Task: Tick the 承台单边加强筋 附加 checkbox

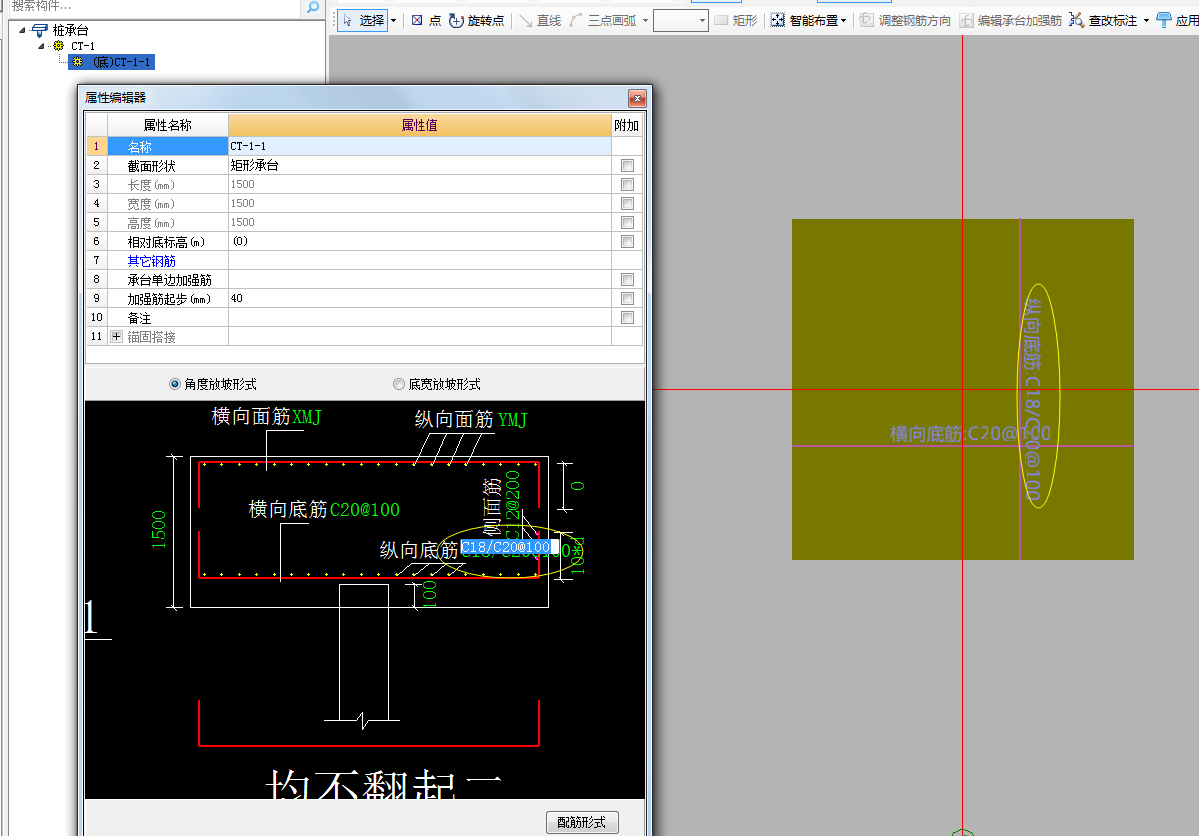Action: coord(628,279)
